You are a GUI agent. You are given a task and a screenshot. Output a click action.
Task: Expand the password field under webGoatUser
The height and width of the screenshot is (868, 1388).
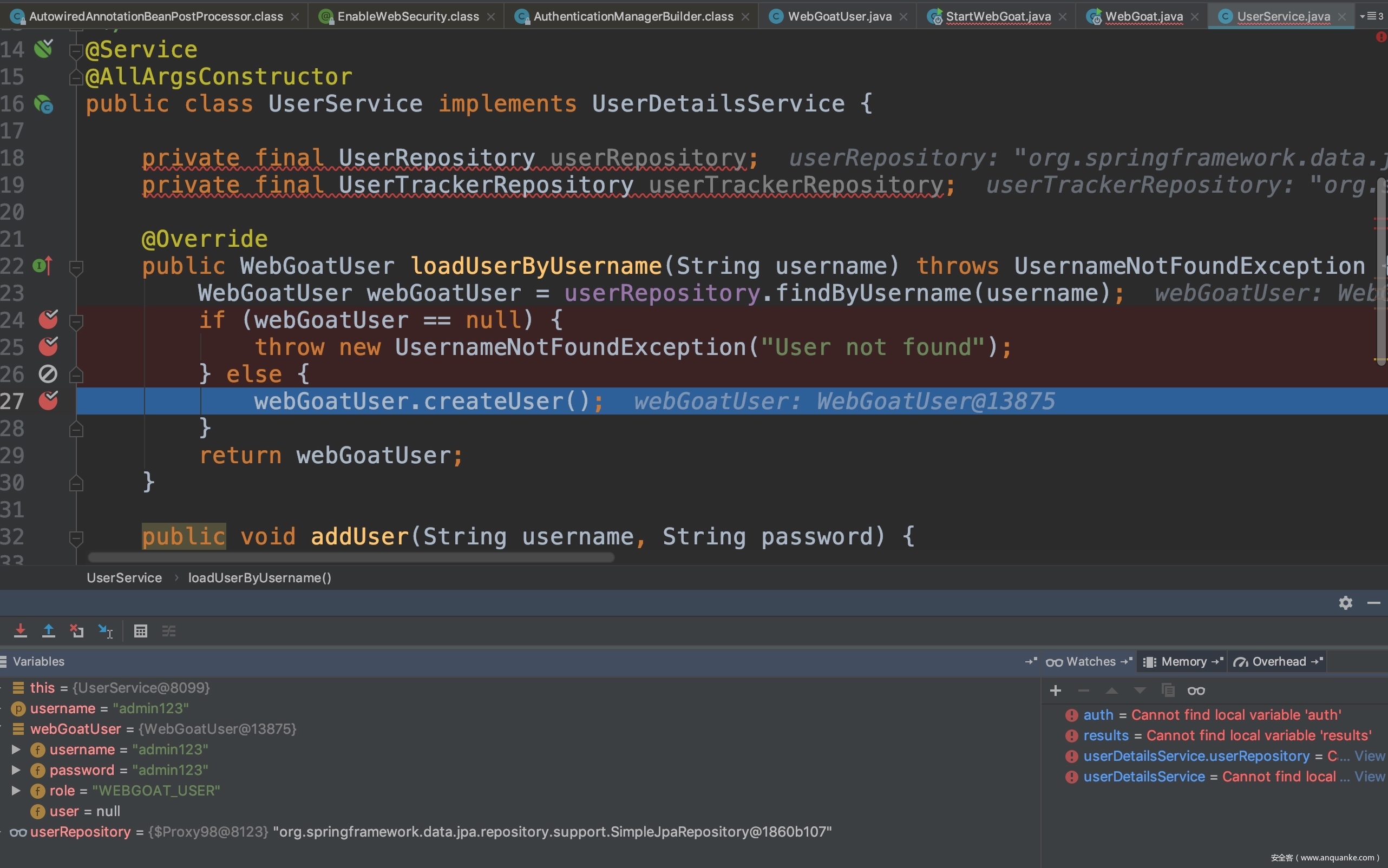16,770
